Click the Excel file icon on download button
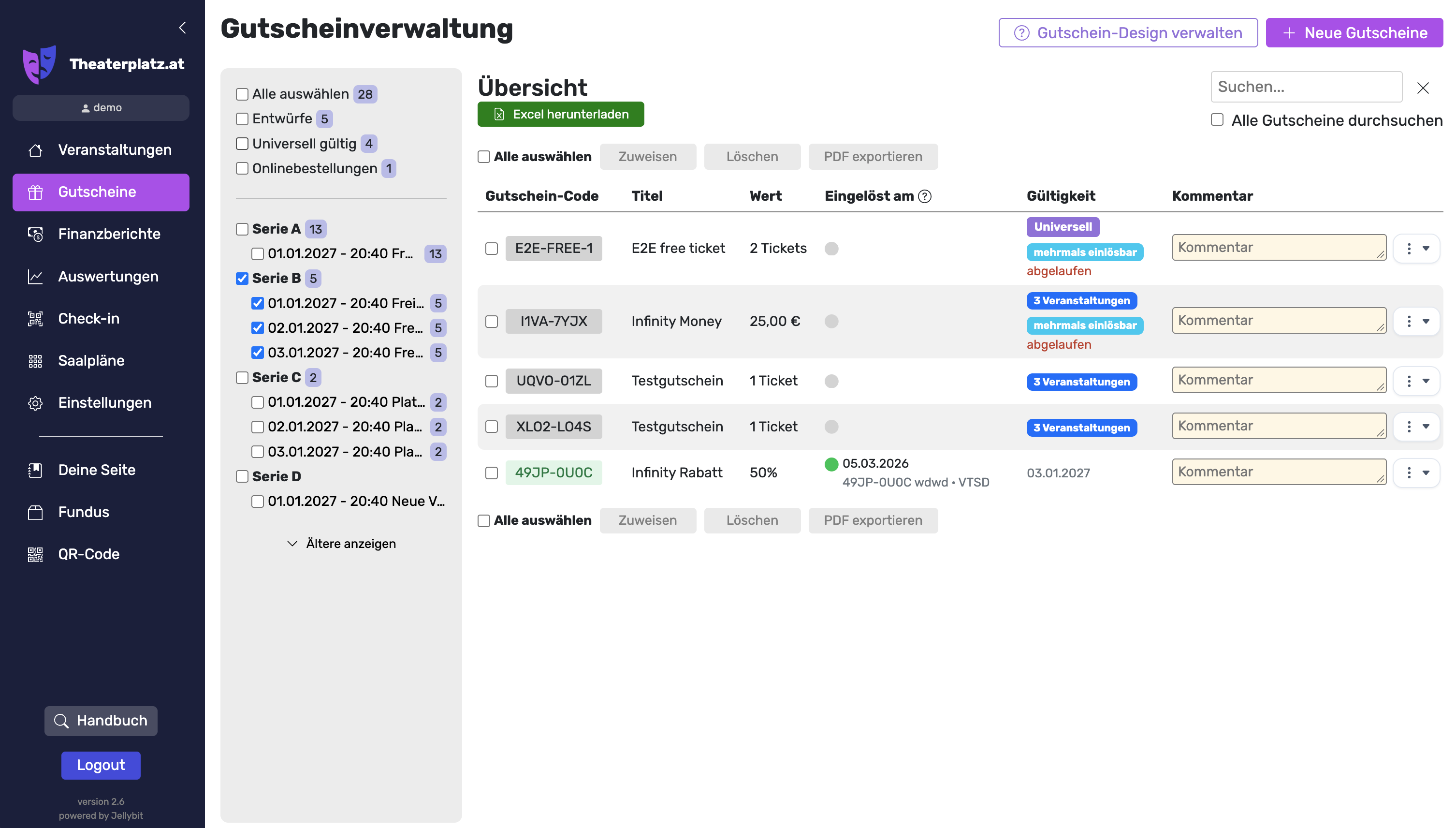The height and width of the screenshot is (828, 1456). (x=499, y=114)
